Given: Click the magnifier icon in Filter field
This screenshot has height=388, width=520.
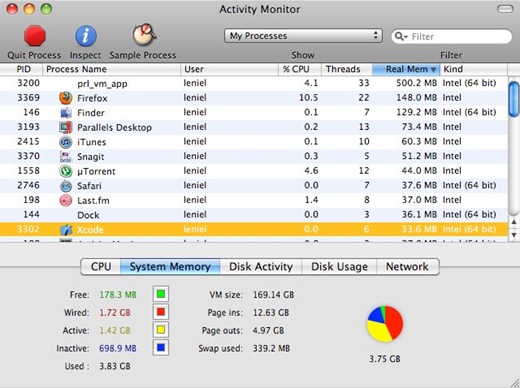Looking at the screenshot, I should point(400,36).
